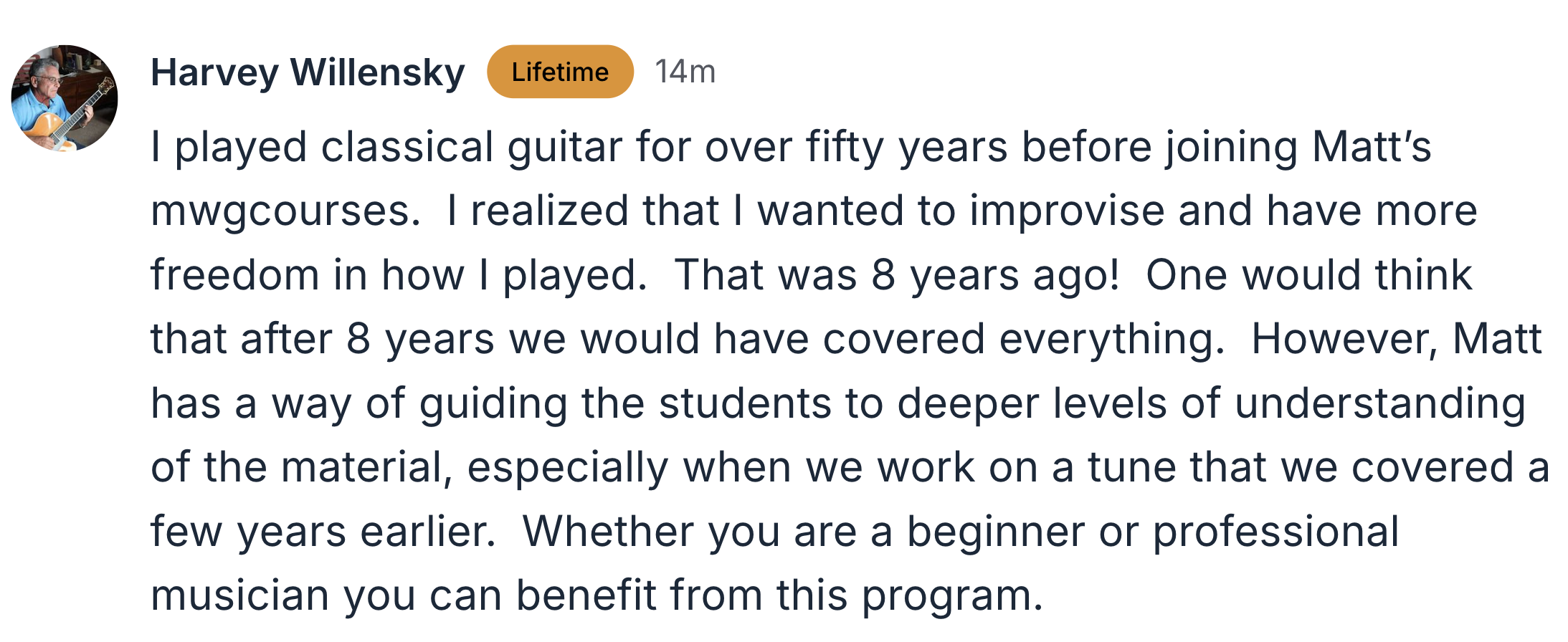
Task: Click the 14m timestamp
Action: point(685,72)
